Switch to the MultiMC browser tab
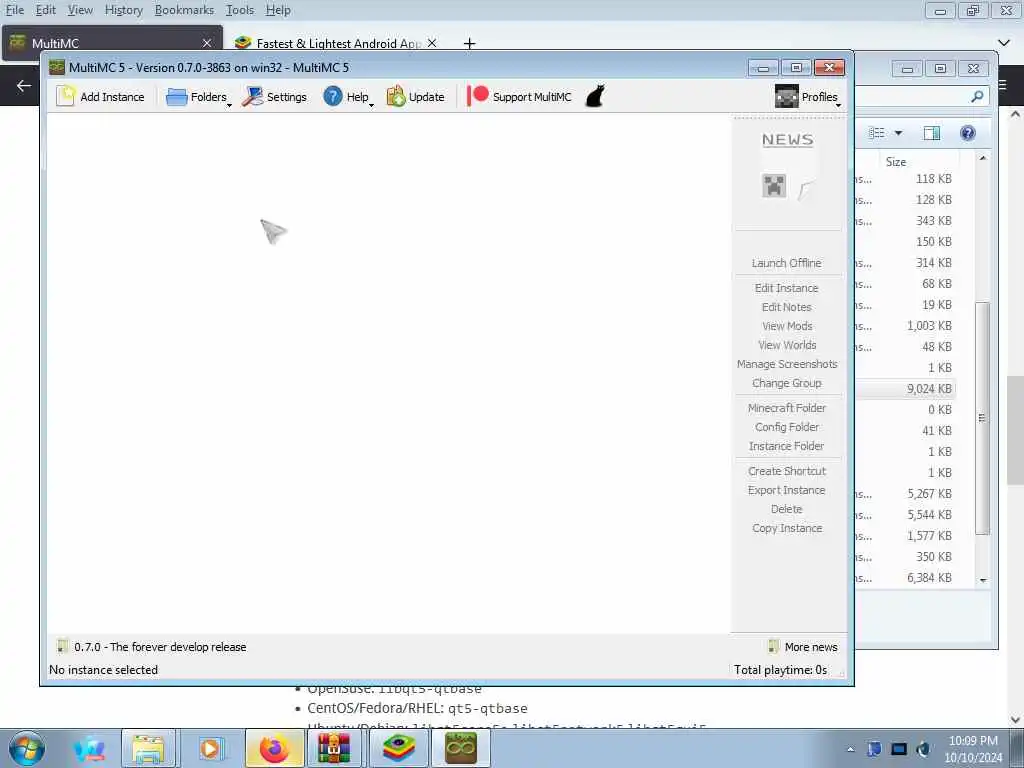Viewport: 1024px width, 768px height. (112, 43)
